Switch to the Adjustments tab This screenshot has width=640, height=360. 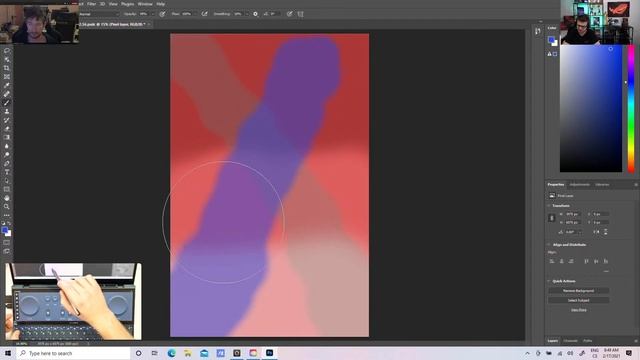click(x=580, y=185)
